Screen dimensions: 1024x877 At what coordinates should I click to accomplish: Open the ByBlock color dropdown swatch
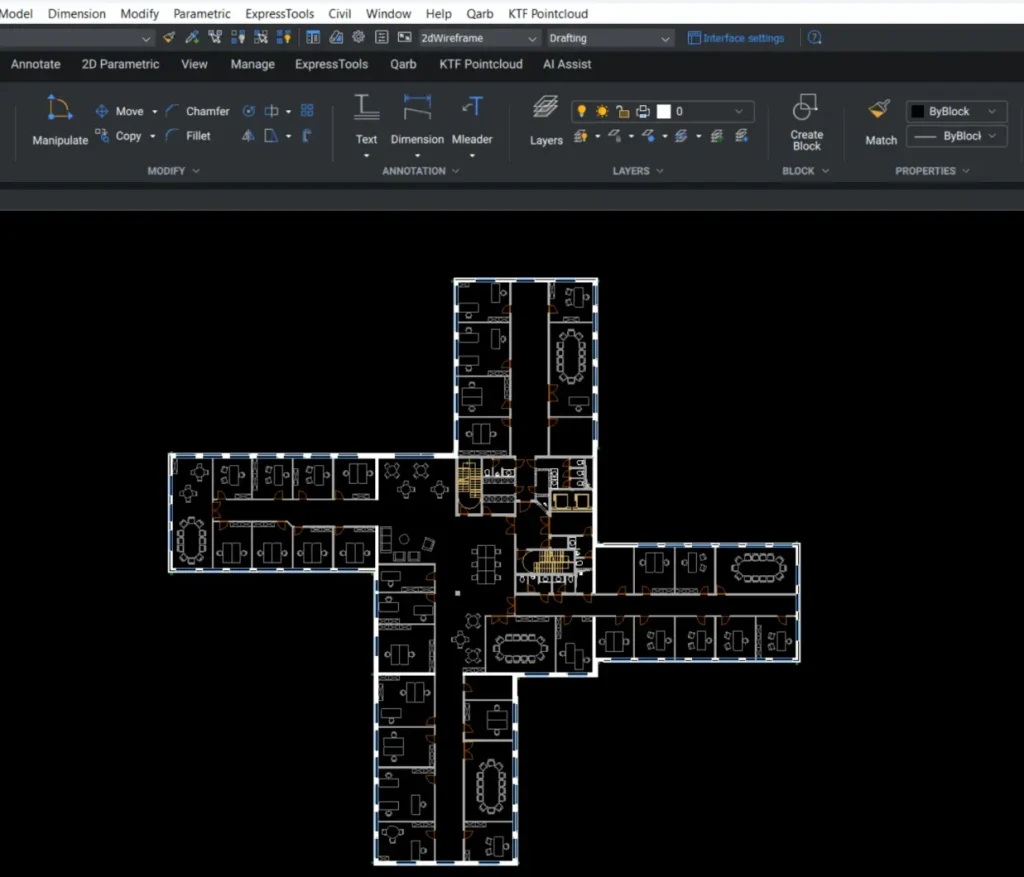coord(956,111)
